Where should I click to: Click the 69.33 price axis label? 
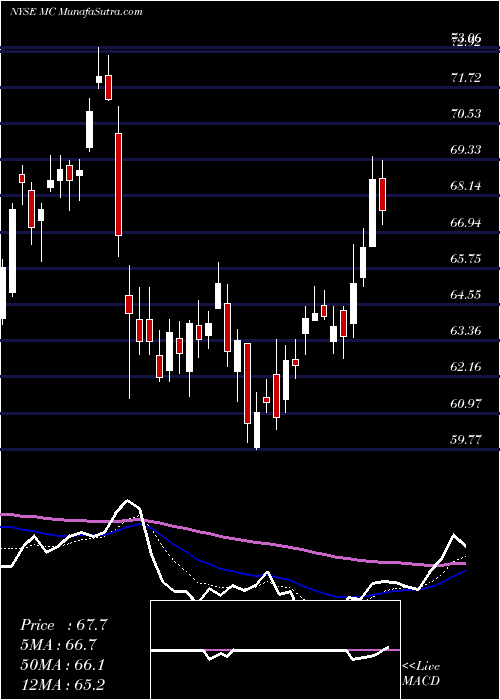tap(466, 150)
